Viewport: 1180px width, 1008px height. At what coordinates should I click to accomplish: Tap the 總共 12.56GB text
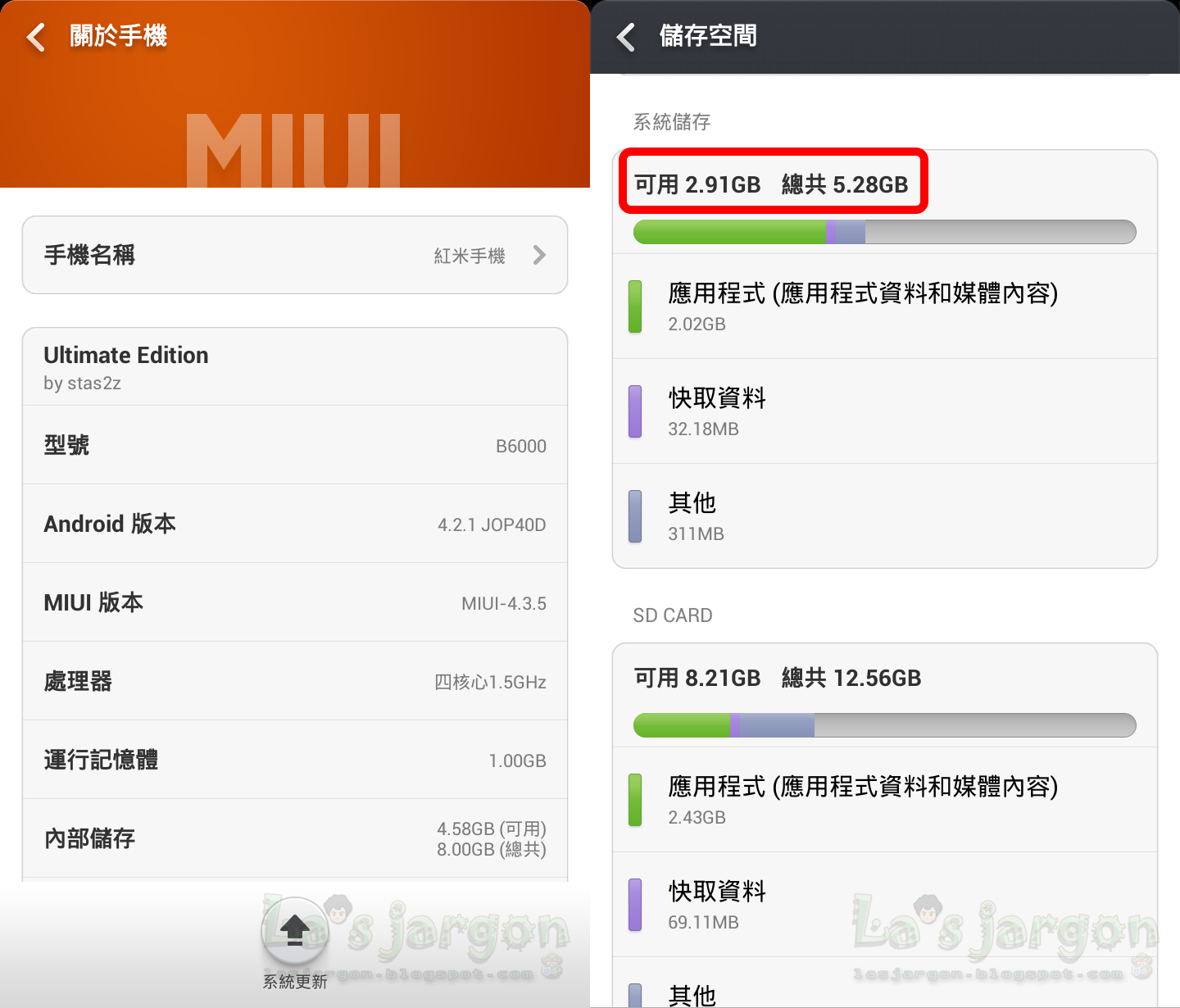pyautogui.click(x=851, y=678)
